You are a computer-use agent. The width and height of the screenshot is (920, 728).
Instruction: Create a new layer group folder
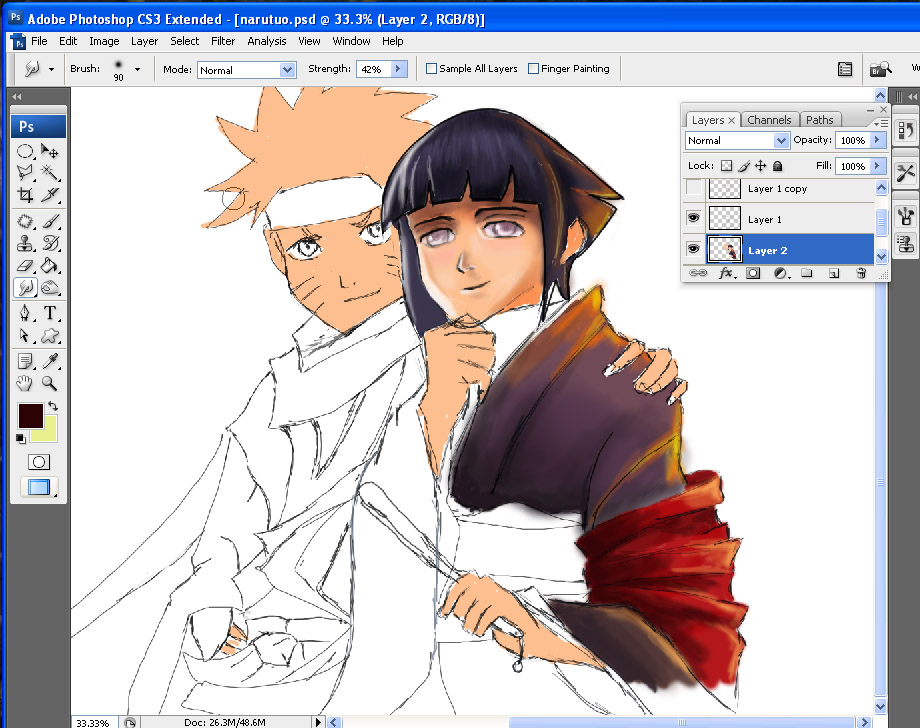pos(807,273)
